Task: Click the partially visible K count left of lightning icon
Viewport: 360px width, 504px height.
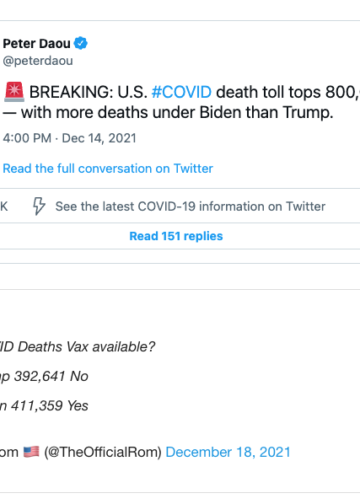Action: click(x=4, y=206)
